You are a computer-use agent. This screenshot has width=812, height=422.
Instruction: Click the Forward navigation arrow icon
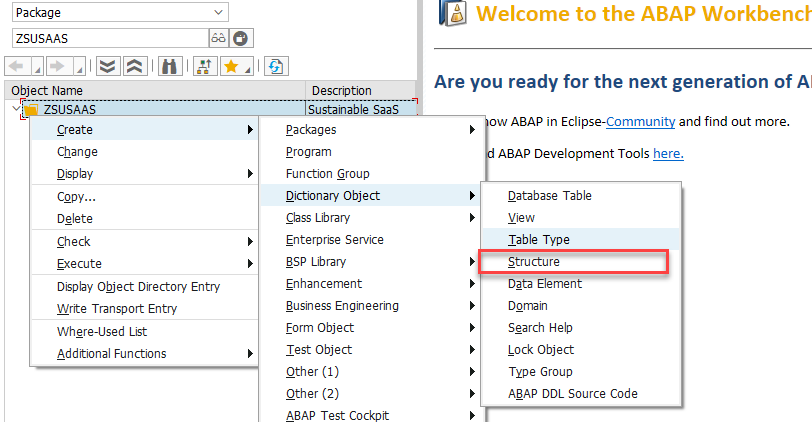tap(58, 66)
